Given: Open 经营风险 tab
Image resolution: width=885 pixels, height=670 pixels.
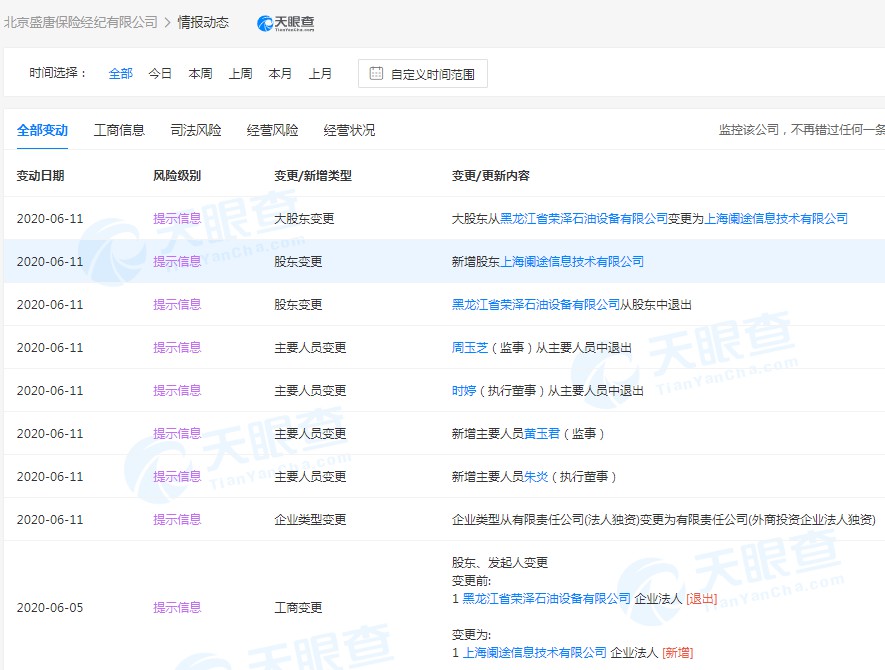Looking at the screenshot, I should pos(273,130).
